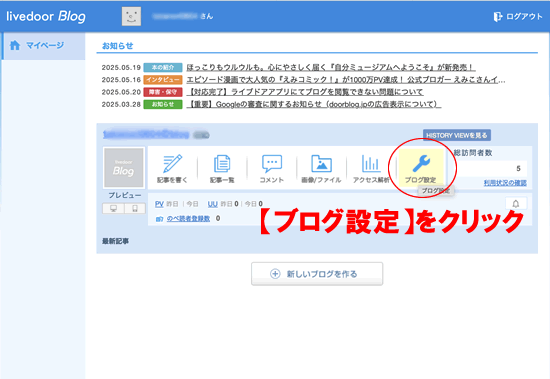Open the PV statistics link

[159, 204]
